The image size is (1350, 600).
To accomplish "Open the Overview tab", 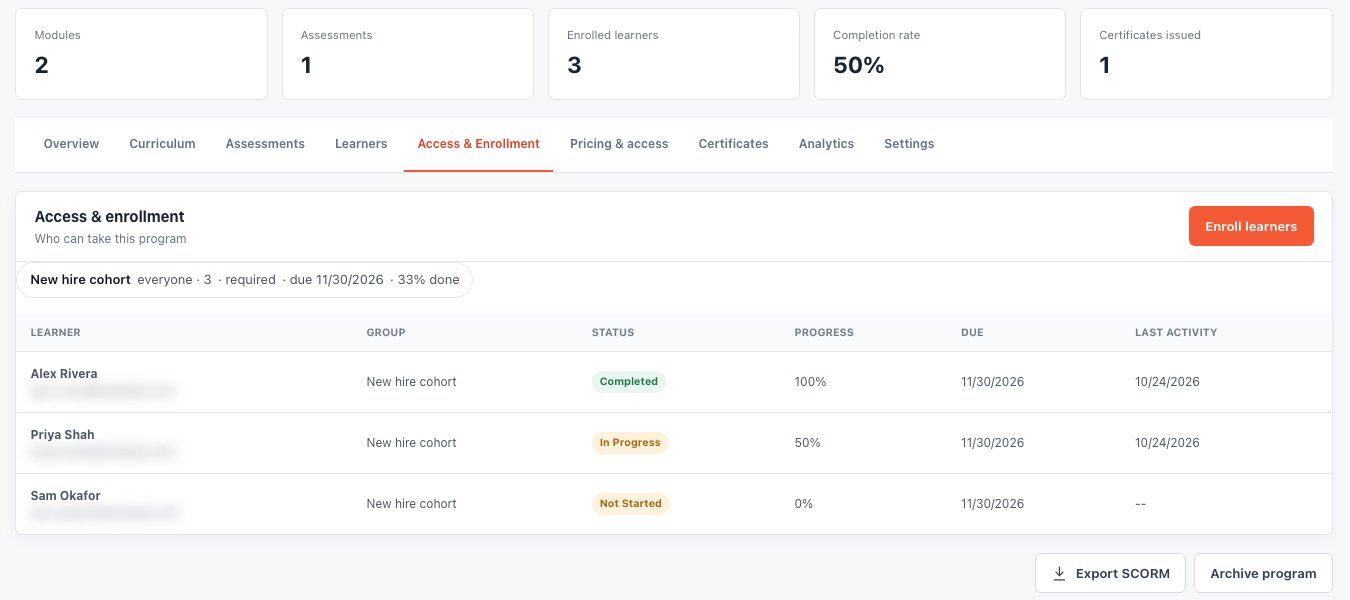I will point(71,144).
